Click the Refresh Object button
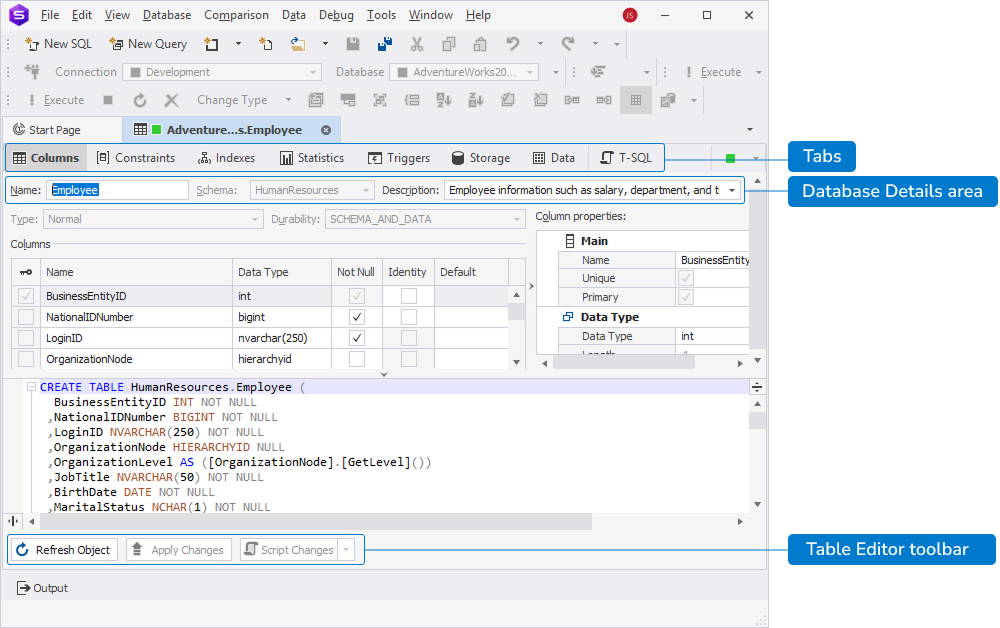 pos(64,550)
